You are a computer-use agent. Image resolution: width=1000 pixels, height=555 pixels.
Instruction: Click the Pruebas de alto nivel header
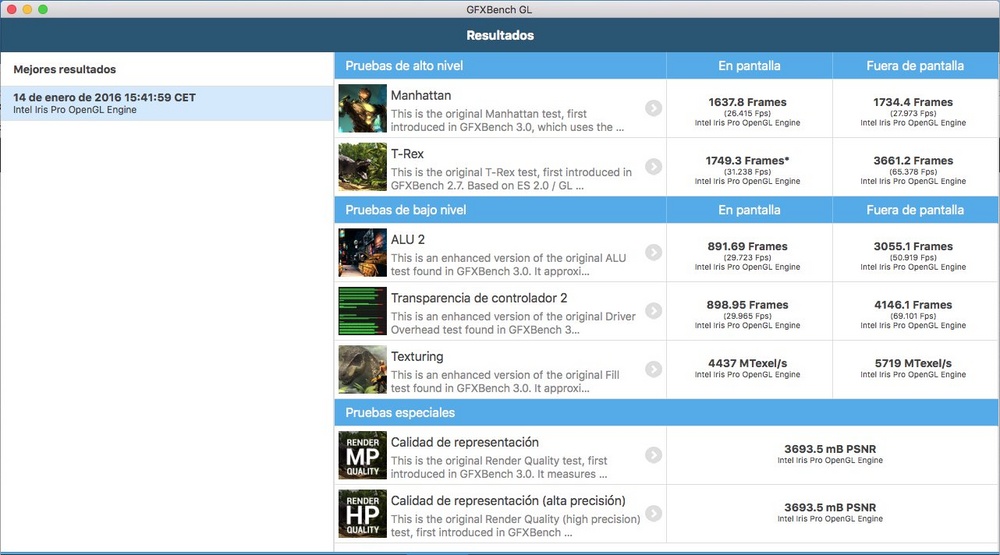pos(404,66)
